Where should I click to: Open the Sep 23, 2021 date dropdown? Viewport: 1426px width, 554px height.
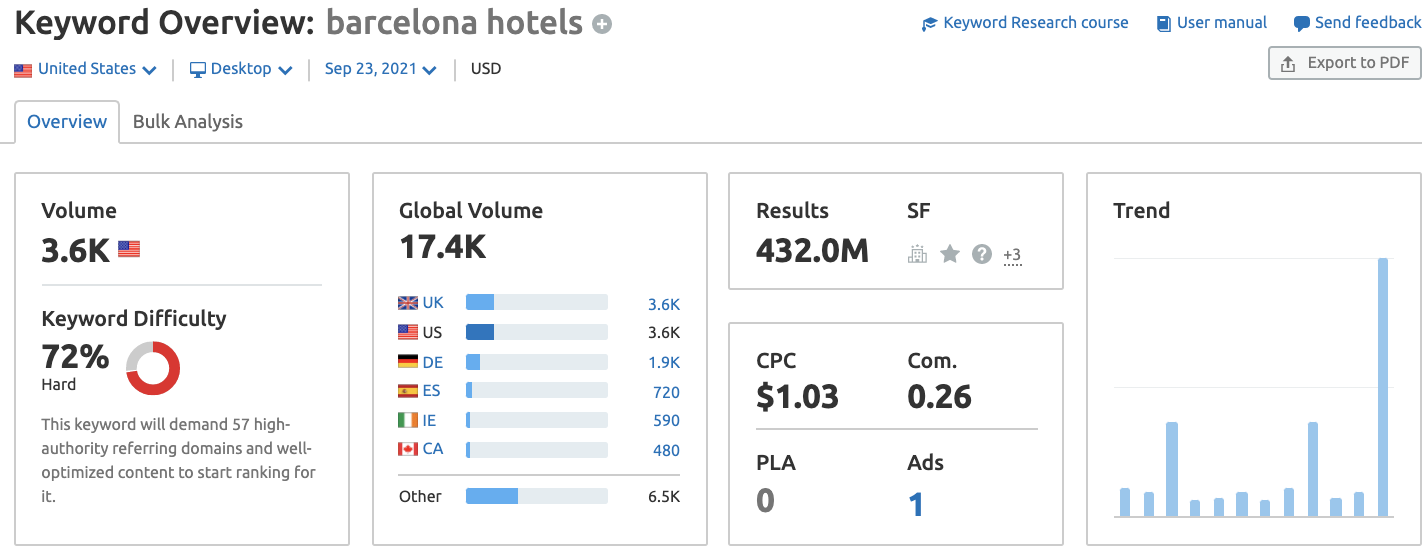coord(381,69)
